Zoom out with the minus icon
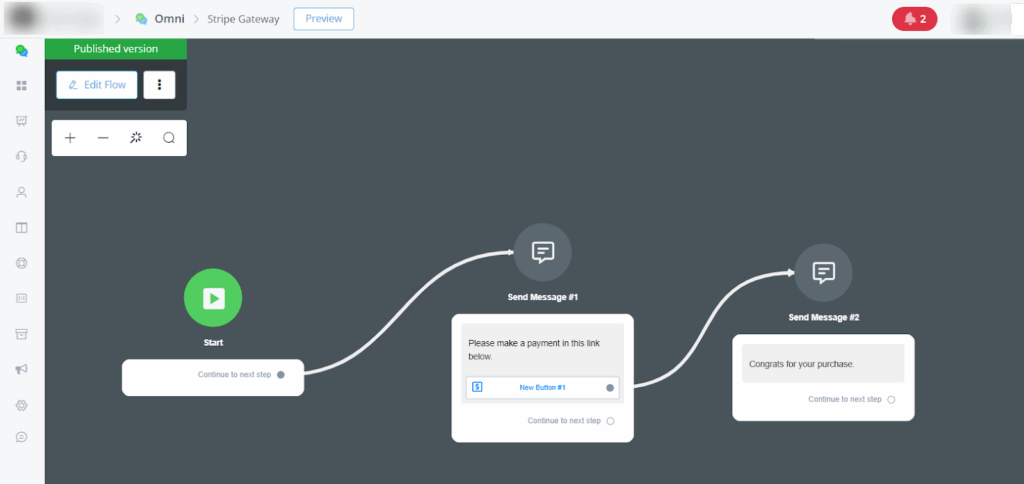The height and width of the screenshot is (484, 1024). point(103,138)
